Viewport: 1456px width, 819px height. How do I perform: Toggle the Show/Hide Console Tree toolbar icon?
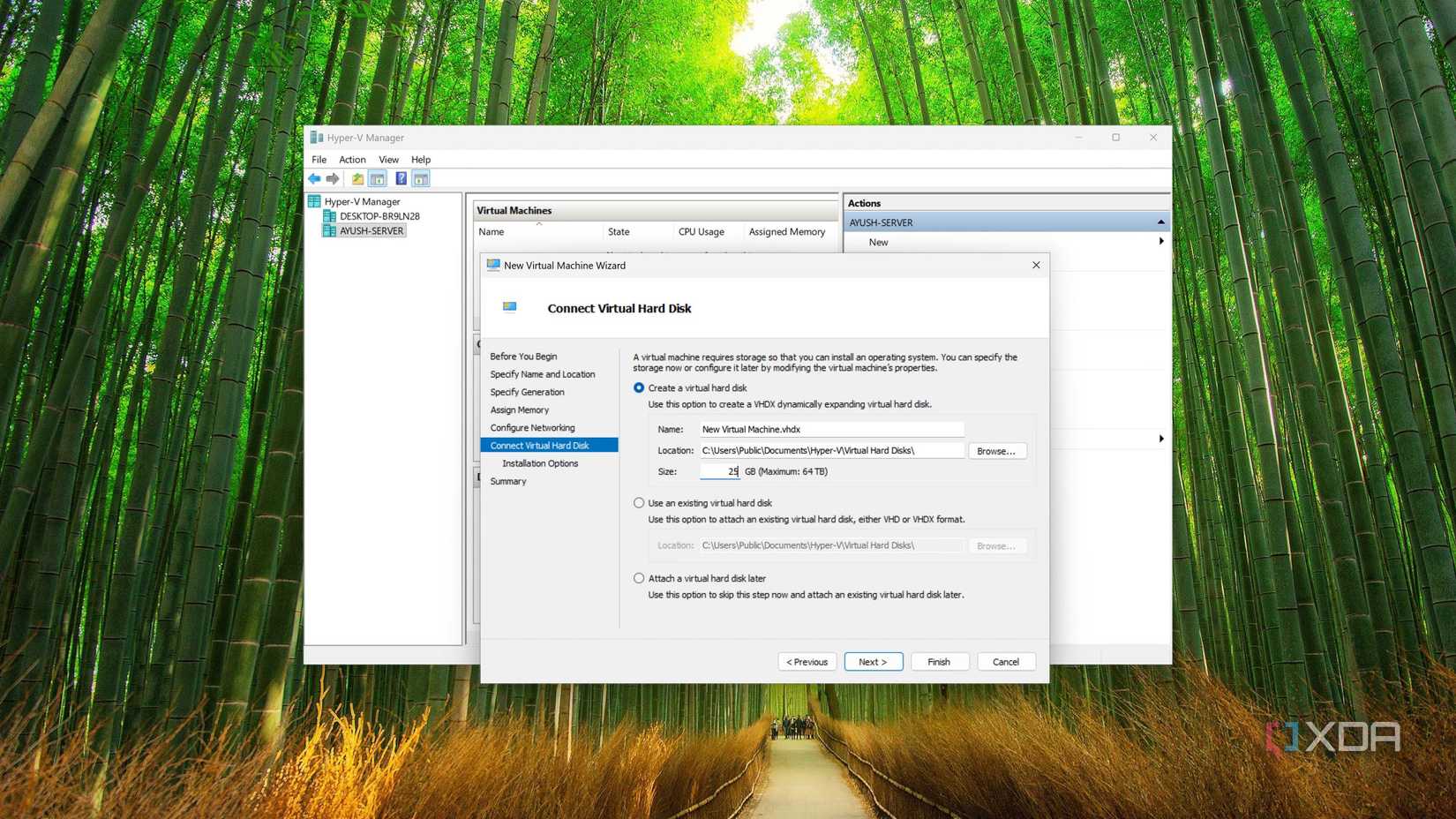point(377,178)
